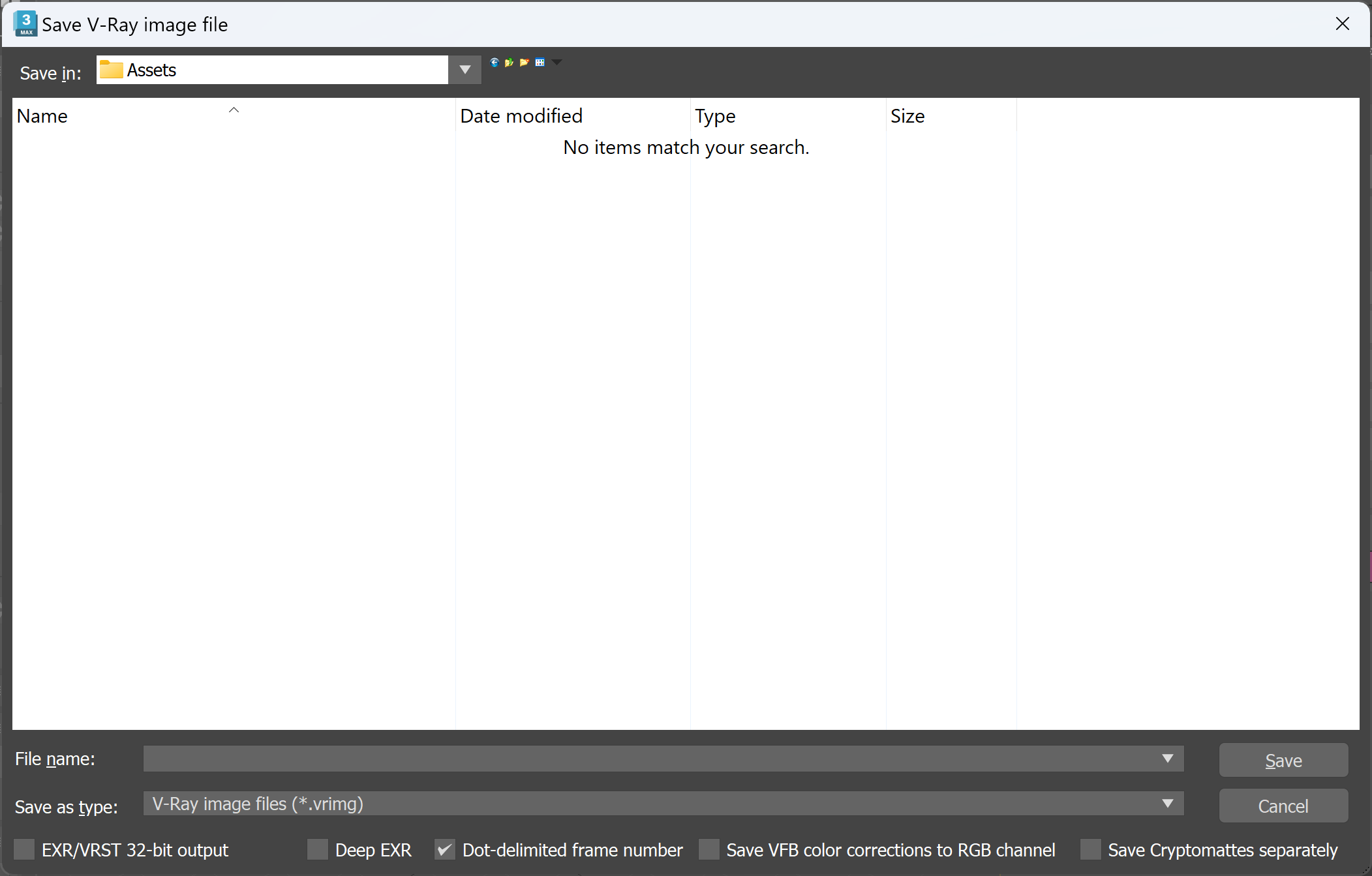1372x876 pixels.
Task: Go up one level in the folder hierarchy
Action: 509,62
